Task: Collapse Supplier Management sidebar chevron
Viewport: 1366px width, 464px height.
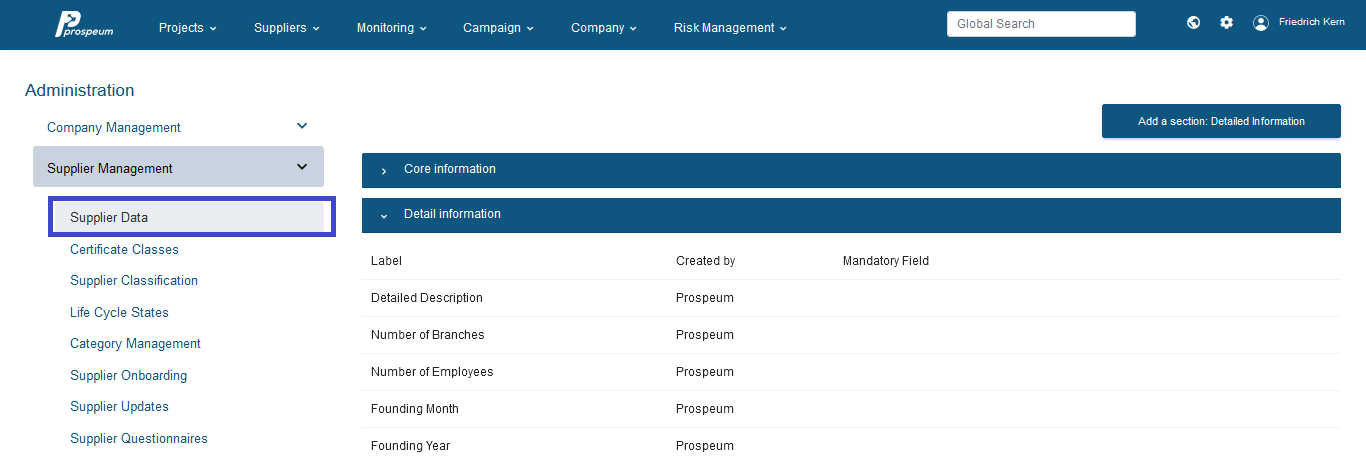Action: click(302, 167)
